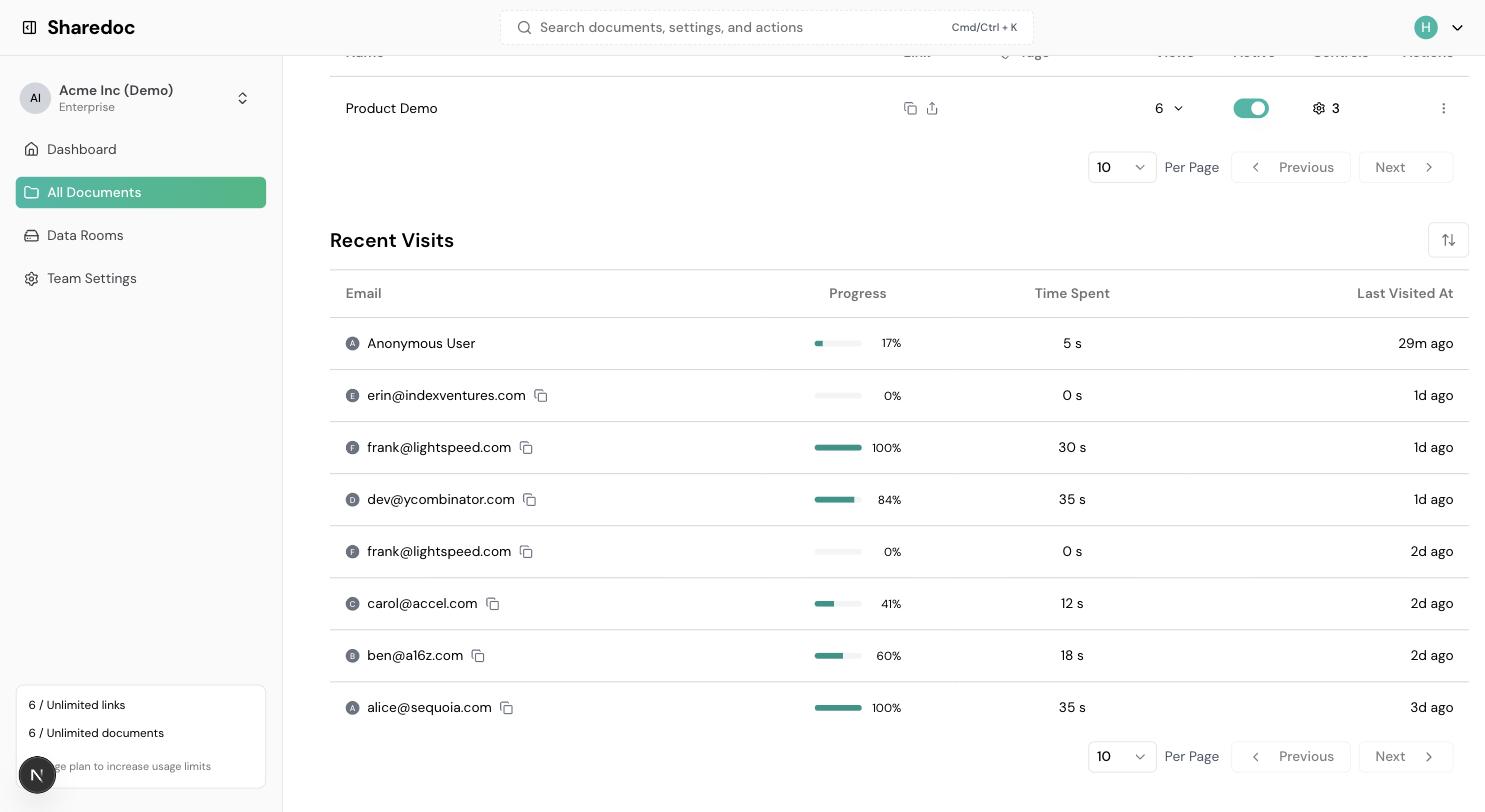This screenshot has width=1485, height=812.
Task: Click the Email column header
Action: coord(363,294)
